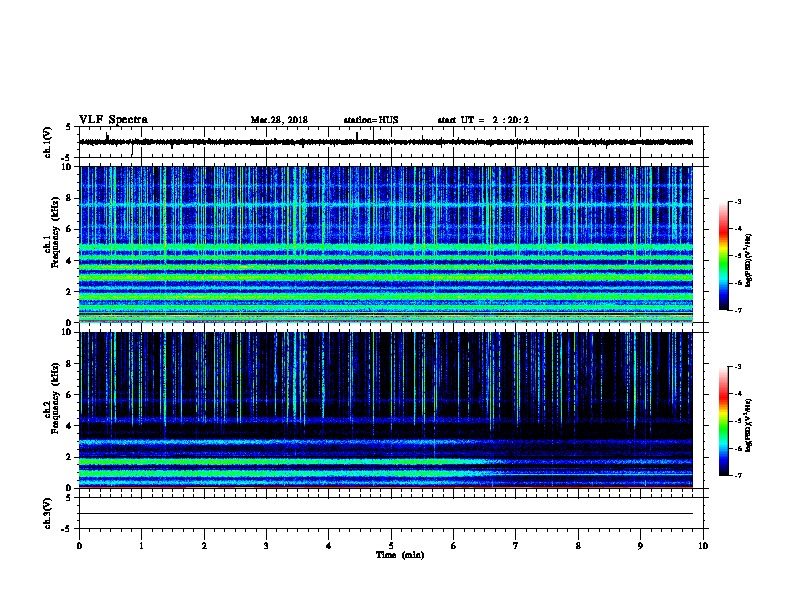The height and width of the screenshot is (612, 792).
Task: Click time axis tick label "2"
Action: click(x=204, y=546)
